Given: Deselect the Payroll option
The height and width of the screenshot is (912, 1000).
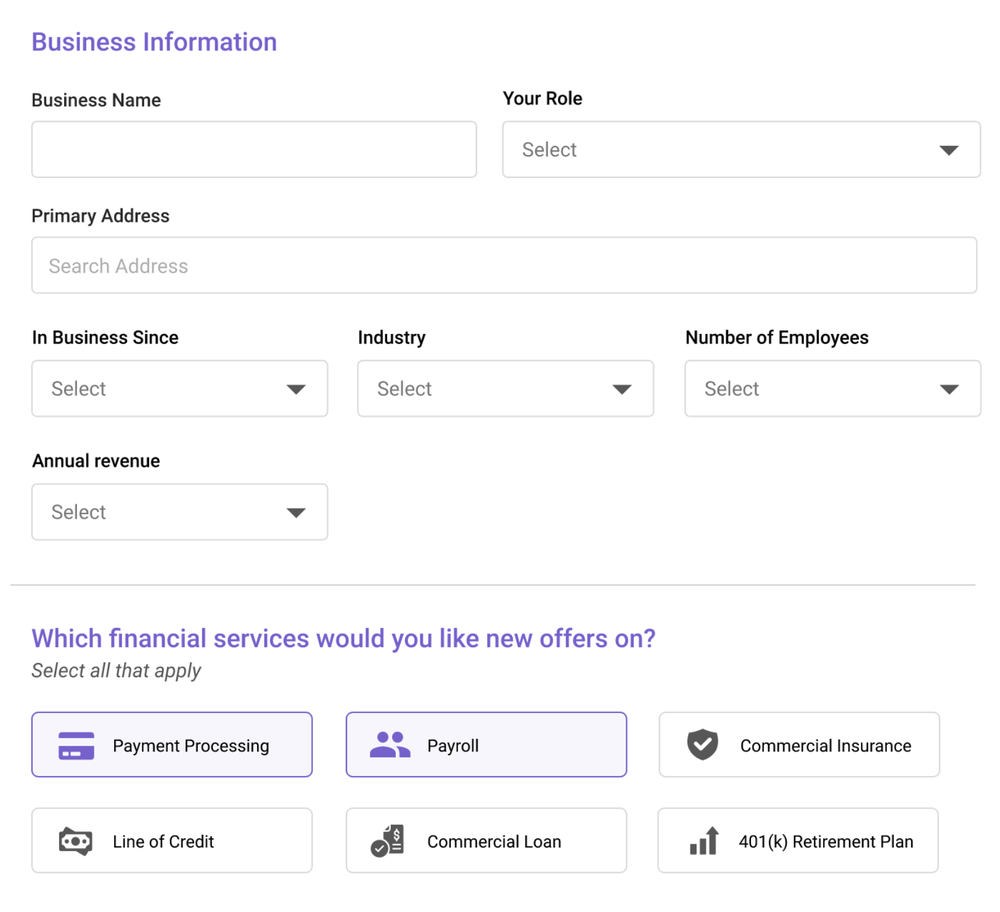Looking at the screenshot, I should tap(487, 745).
